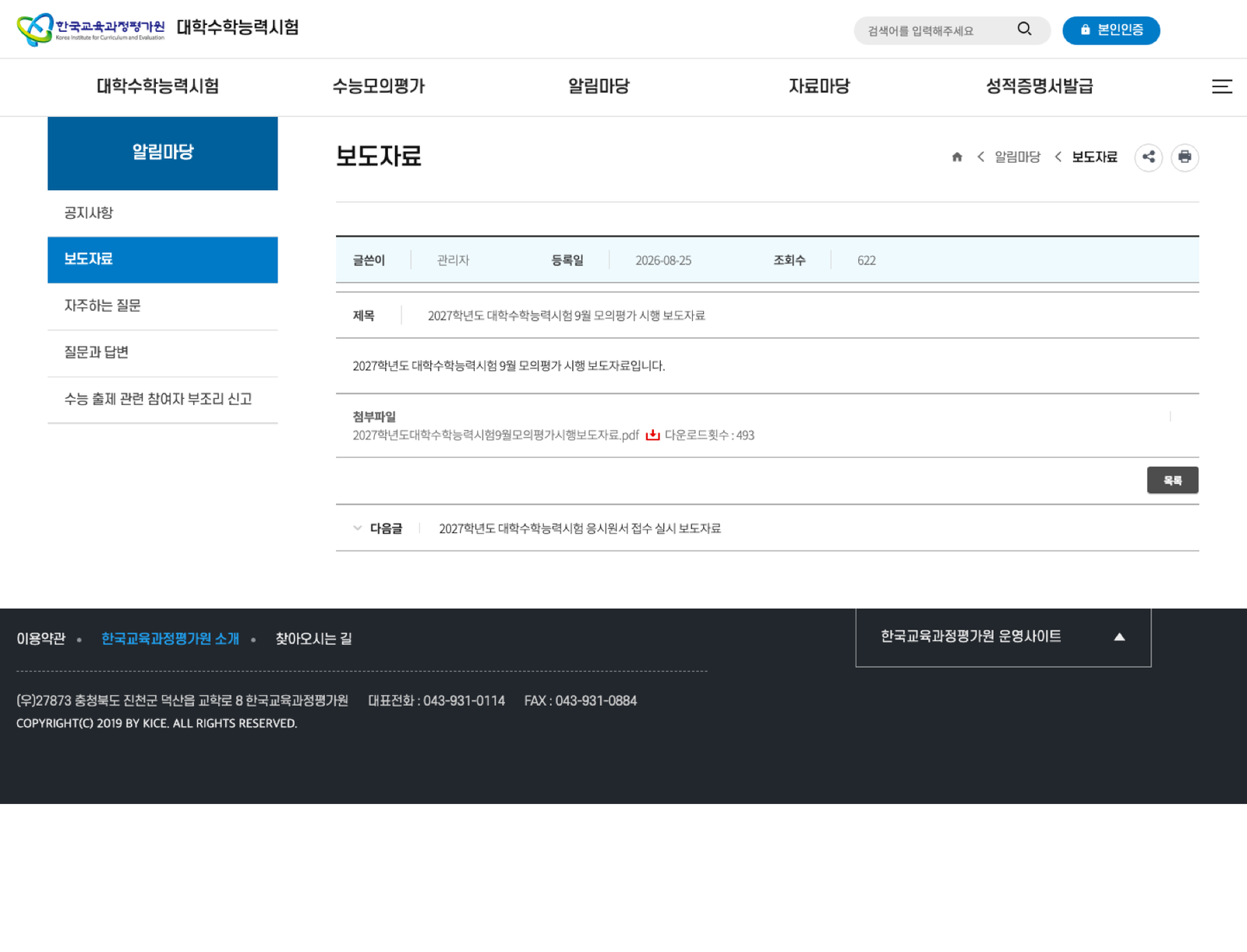Click the print icon

1185,157
